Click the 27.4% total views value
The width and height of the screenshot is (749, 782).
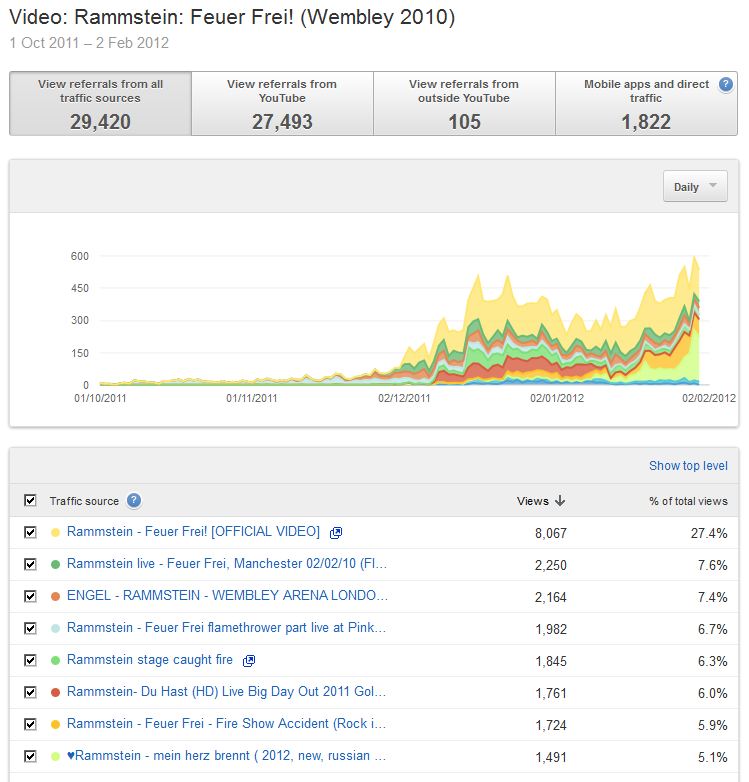pos(709,533)
